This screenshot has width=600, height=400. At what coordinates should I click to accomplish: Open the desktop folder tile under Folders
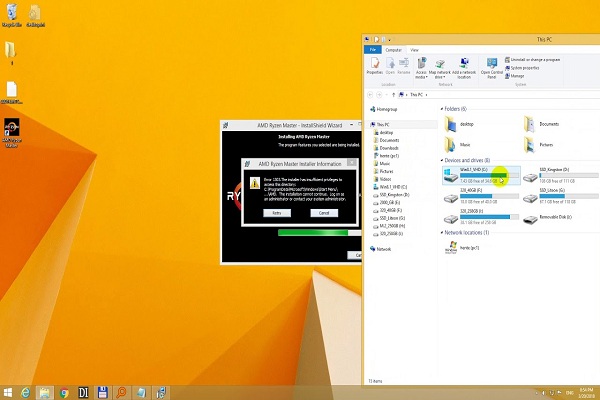click(x=459, y=124)
